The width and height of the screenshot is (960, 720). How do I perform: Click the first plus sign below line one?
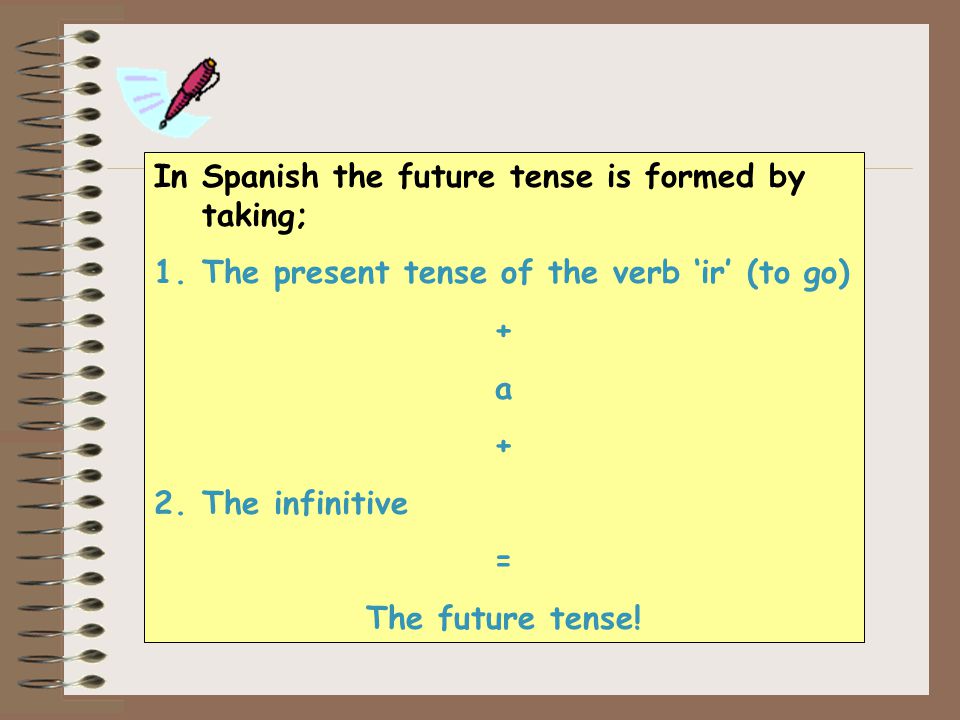click(x=503, y=331)
